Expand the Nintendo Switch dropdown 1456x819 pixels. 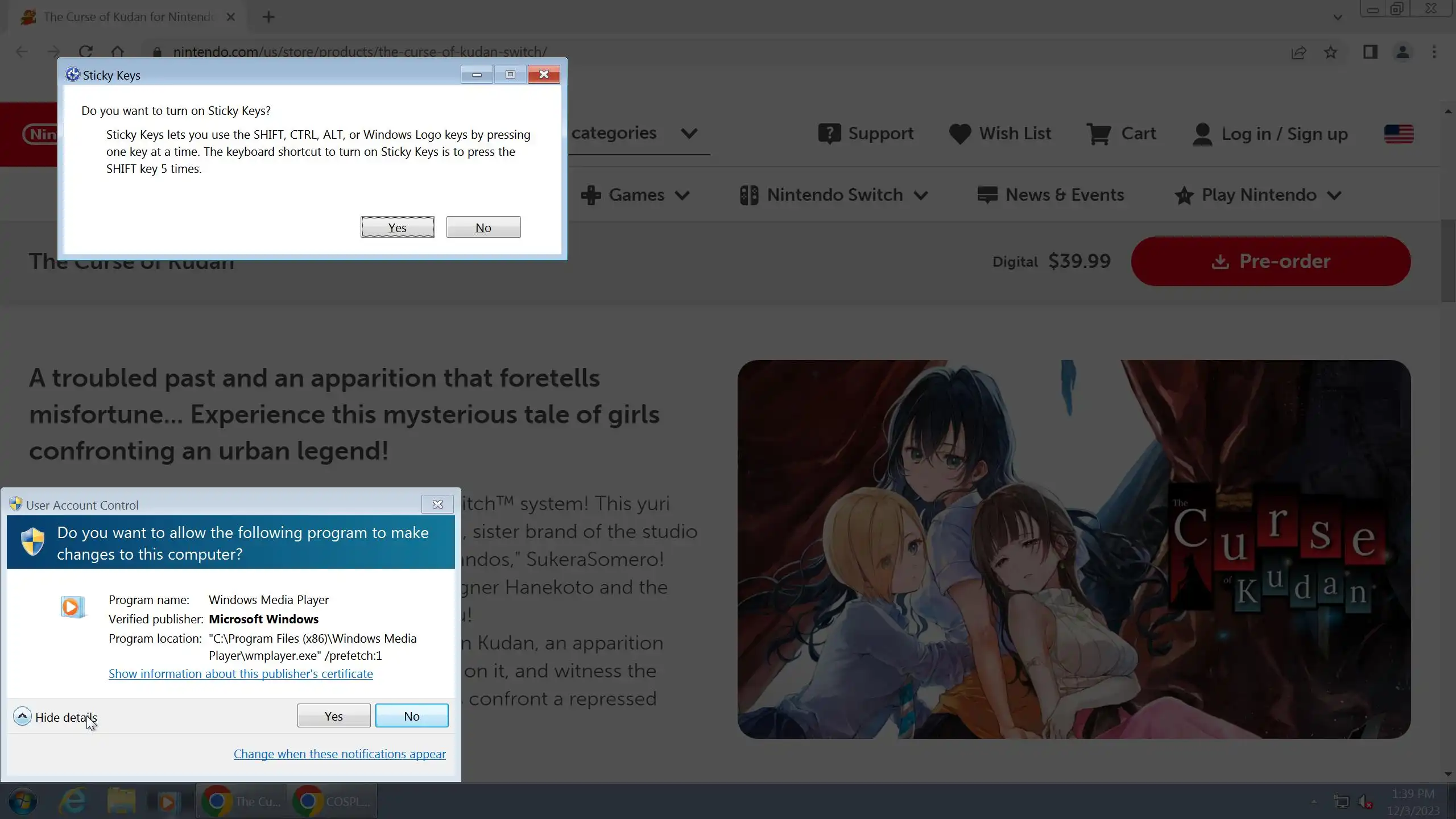point(834,195)
